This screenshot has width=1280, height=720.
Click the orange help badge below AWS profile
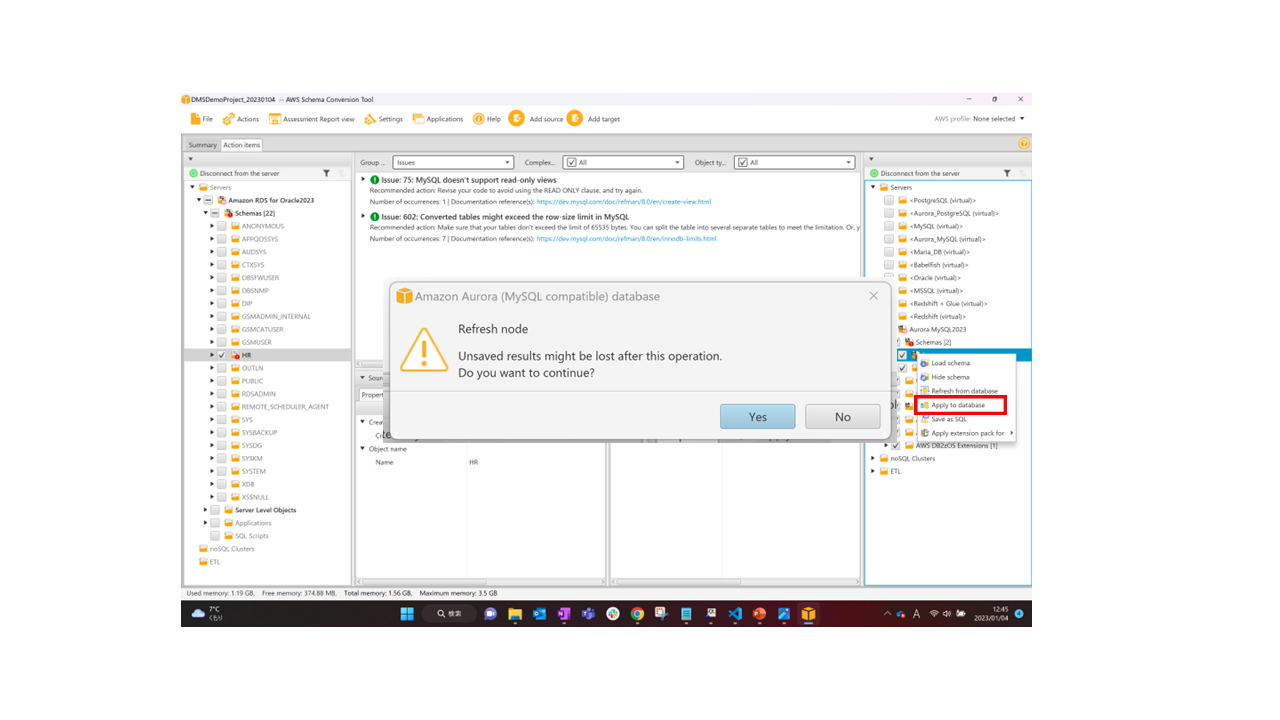[x=1024, y=144]
